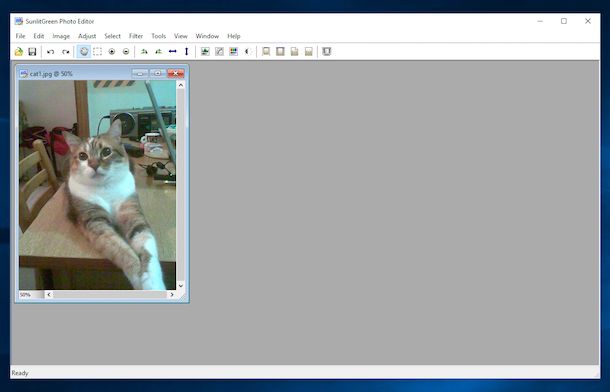Open the Edit menu
The width and height of the screenshot is (610, 392).
tap(39, 36)
